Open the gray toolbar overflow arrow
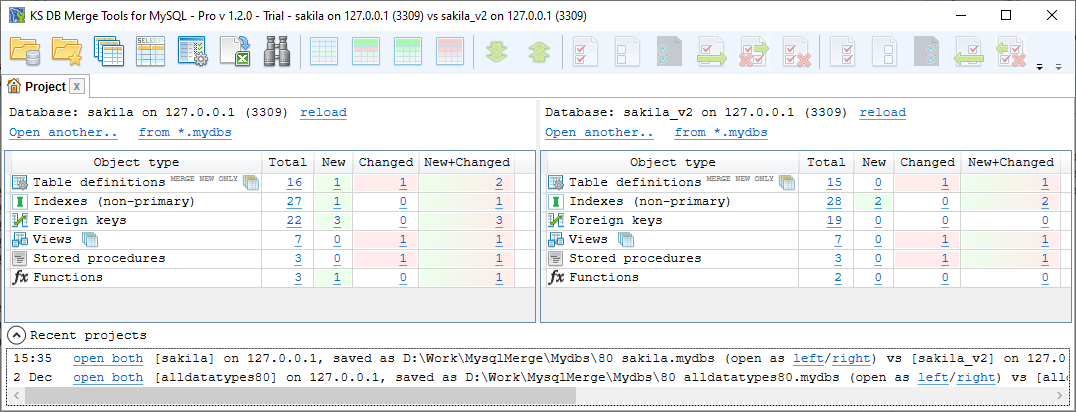Image resolution: width=1076 pixels, height=412 pixels. tap(1057, 67)
